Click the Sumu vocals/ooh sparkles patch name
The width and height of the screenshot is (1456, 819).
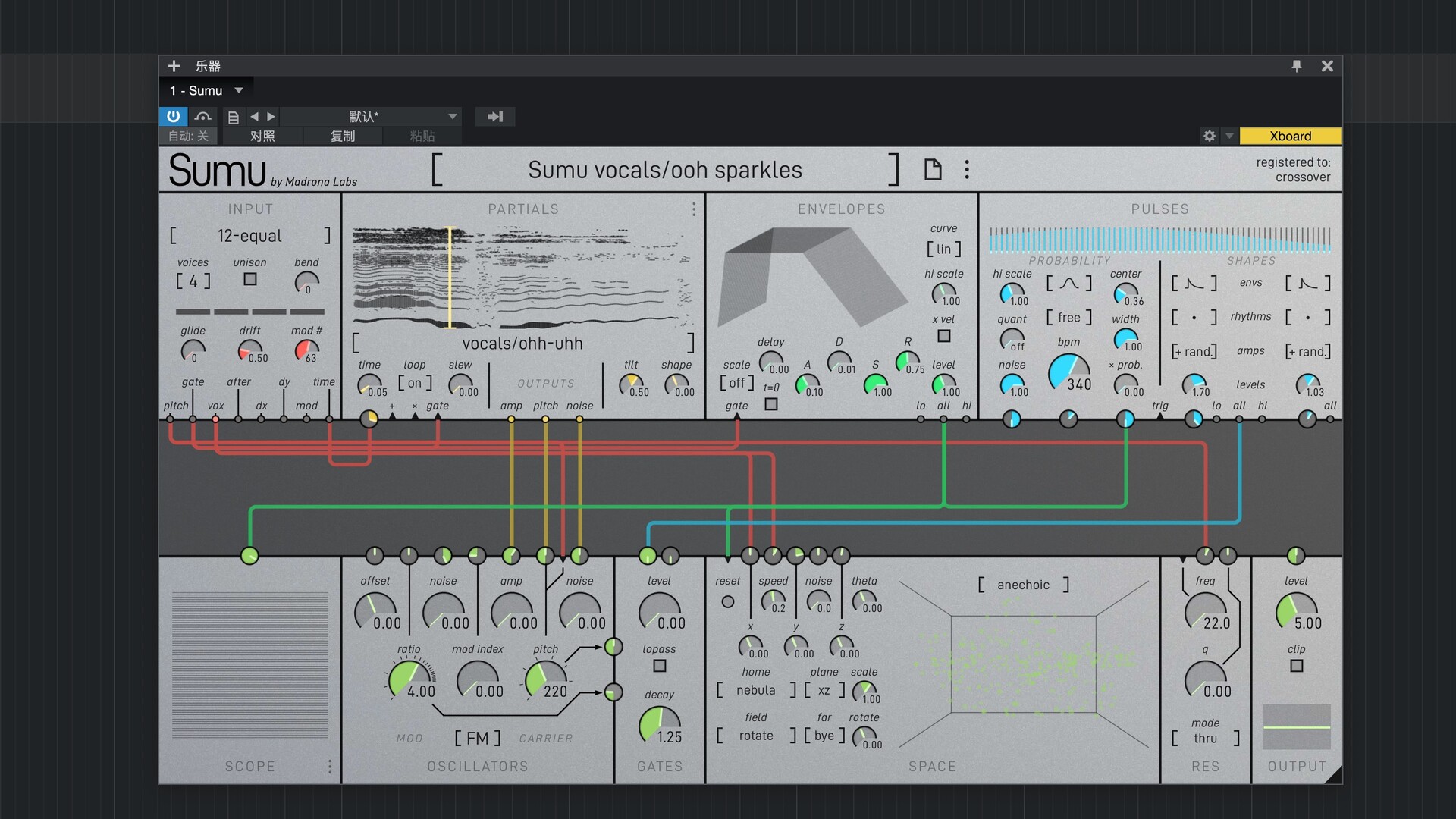(x=665, y=170)
